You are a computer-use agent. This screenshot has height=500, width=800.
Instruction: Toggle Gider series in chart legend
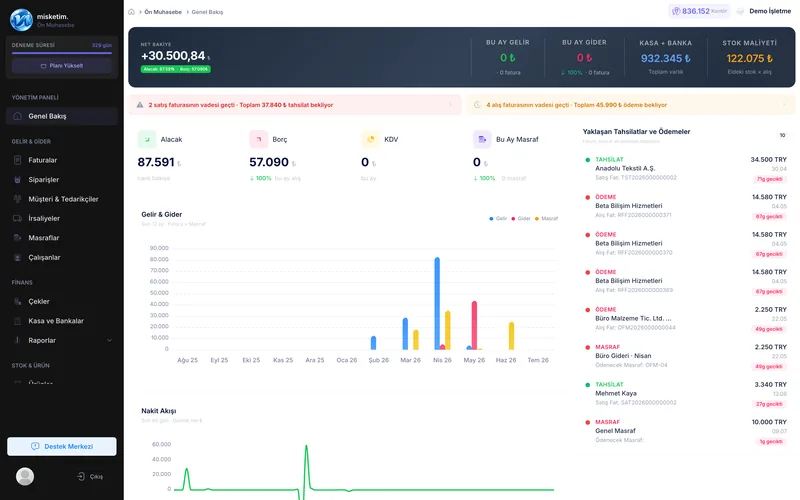tap(521, 218)
